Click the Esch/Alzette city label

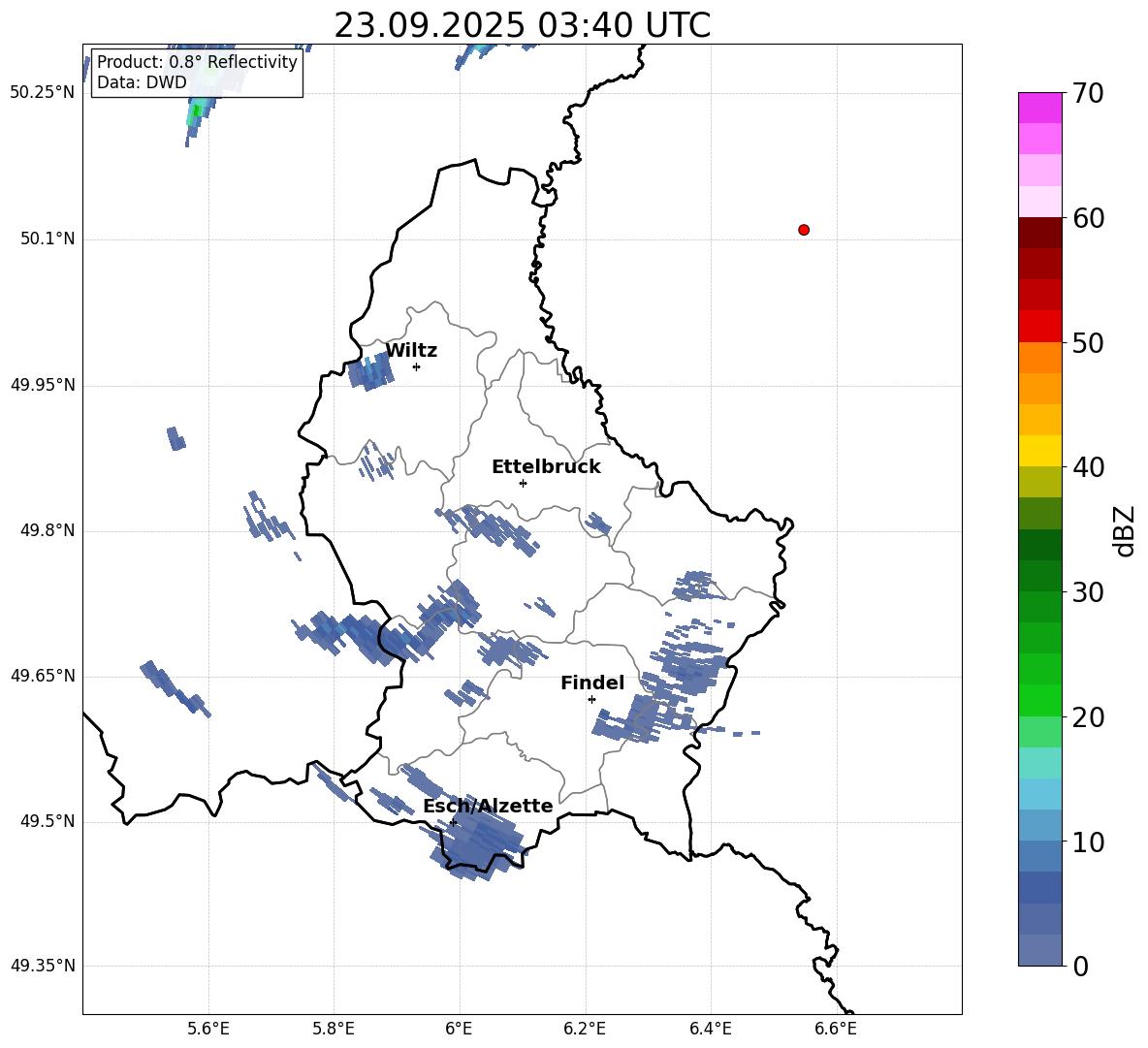coord(488,806)
